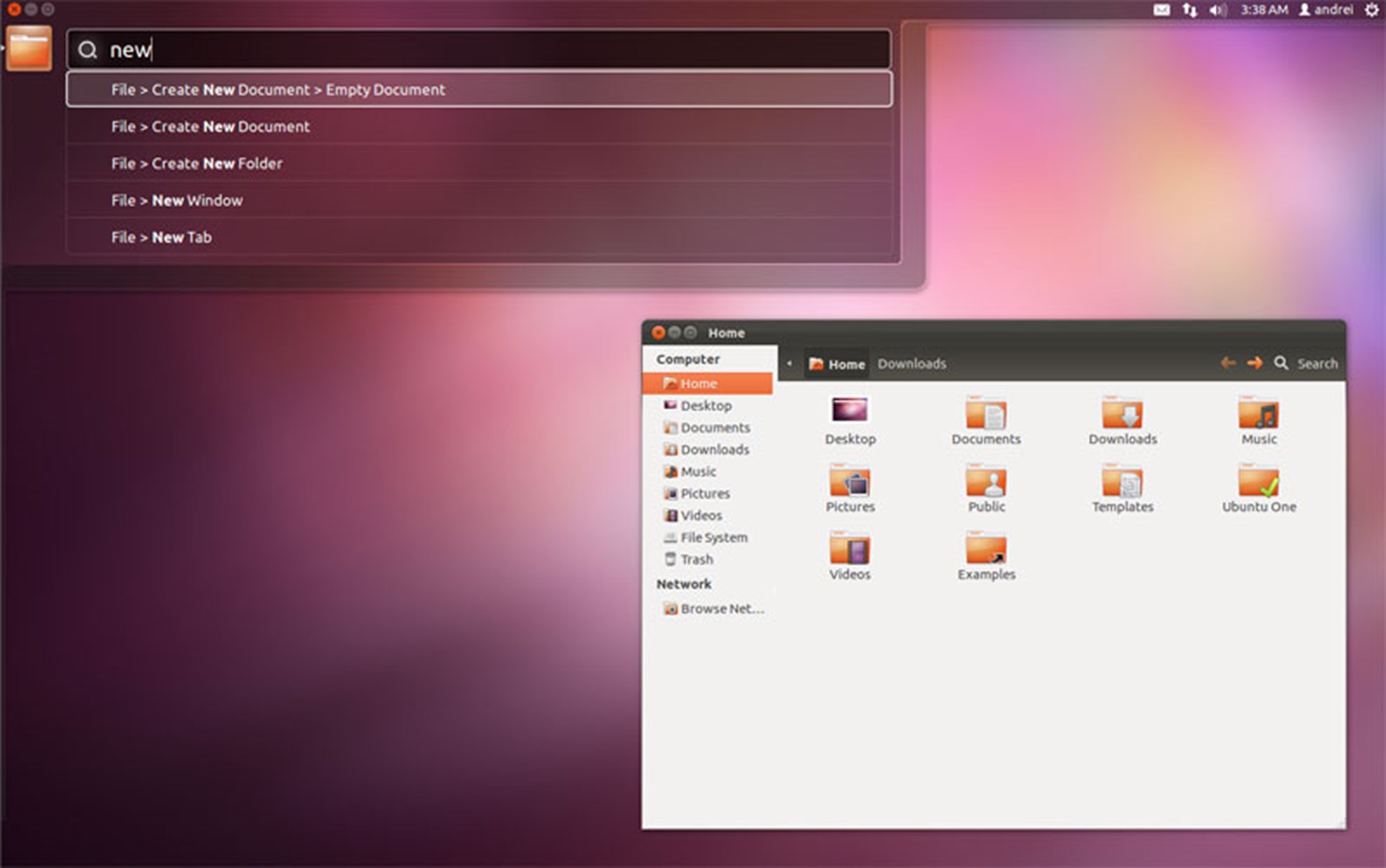Click the back arrow in Home toolbar
Screen dimensions: 1386x868
1228,363
